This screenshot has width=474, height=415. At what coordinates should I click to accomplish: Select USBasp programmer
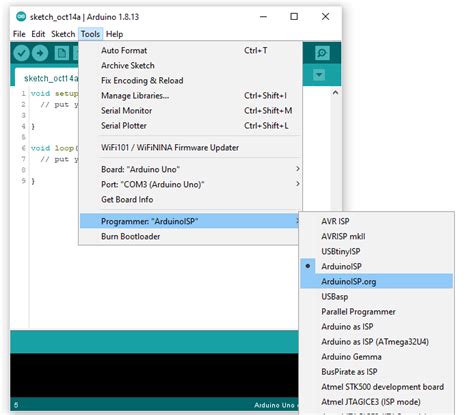[x=377, y=296]
